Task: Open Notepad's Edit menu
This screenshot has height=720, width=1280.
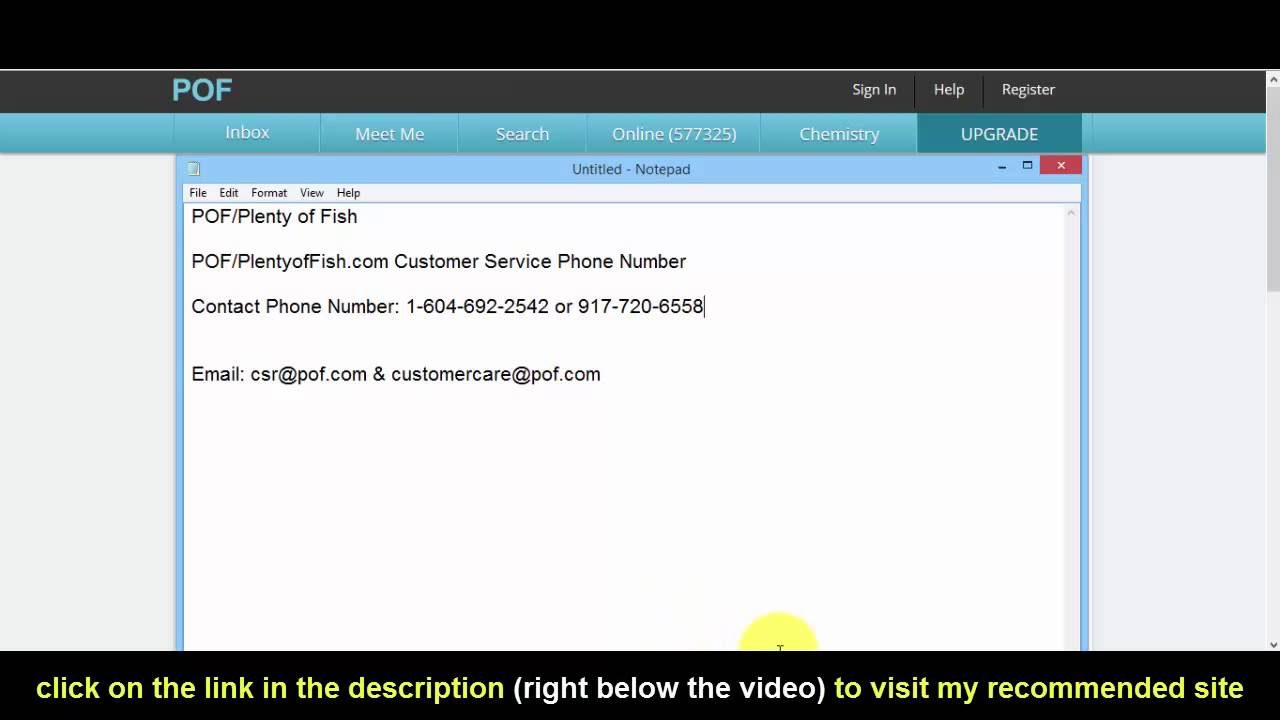Action: [x=229, y=193]
